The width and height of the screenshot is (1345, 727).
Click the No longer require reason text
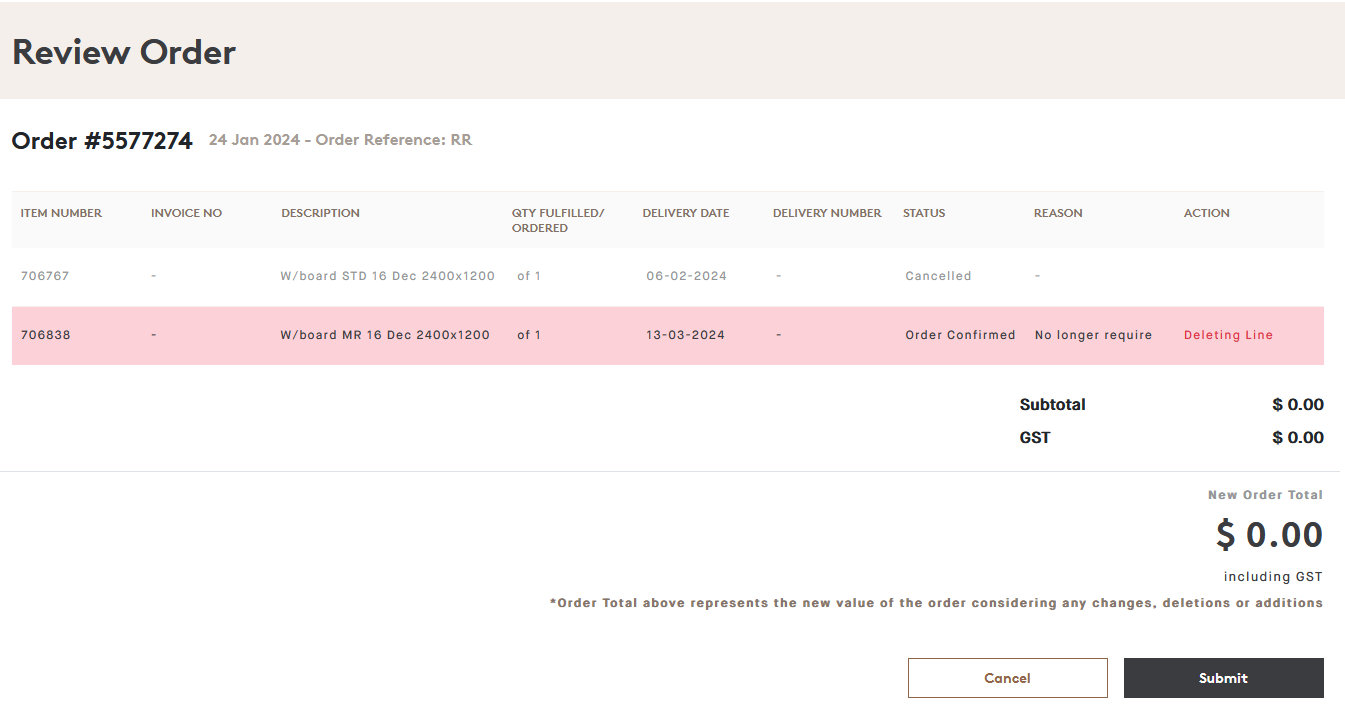[1093, 335]
